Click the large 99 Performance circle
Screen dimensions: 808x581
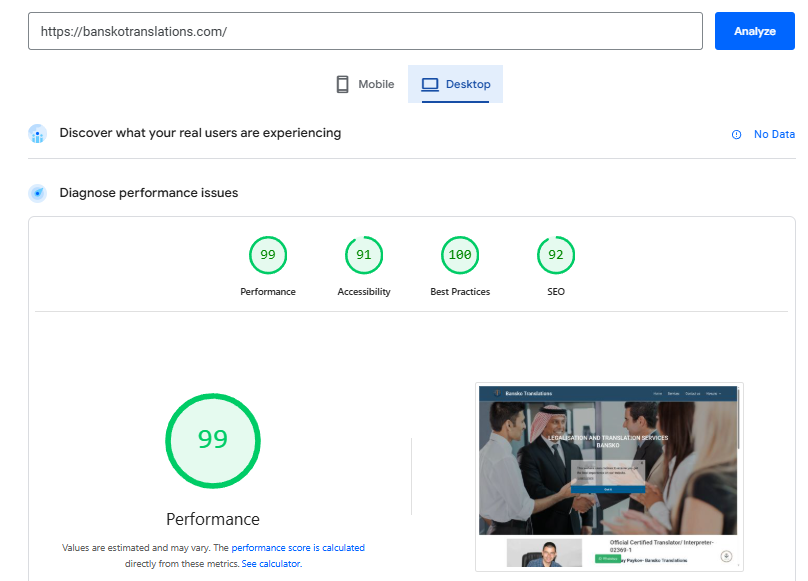(213, 441)
